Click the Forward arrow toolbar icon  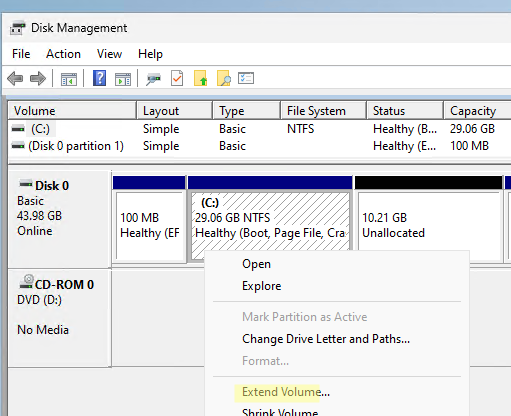38,79
